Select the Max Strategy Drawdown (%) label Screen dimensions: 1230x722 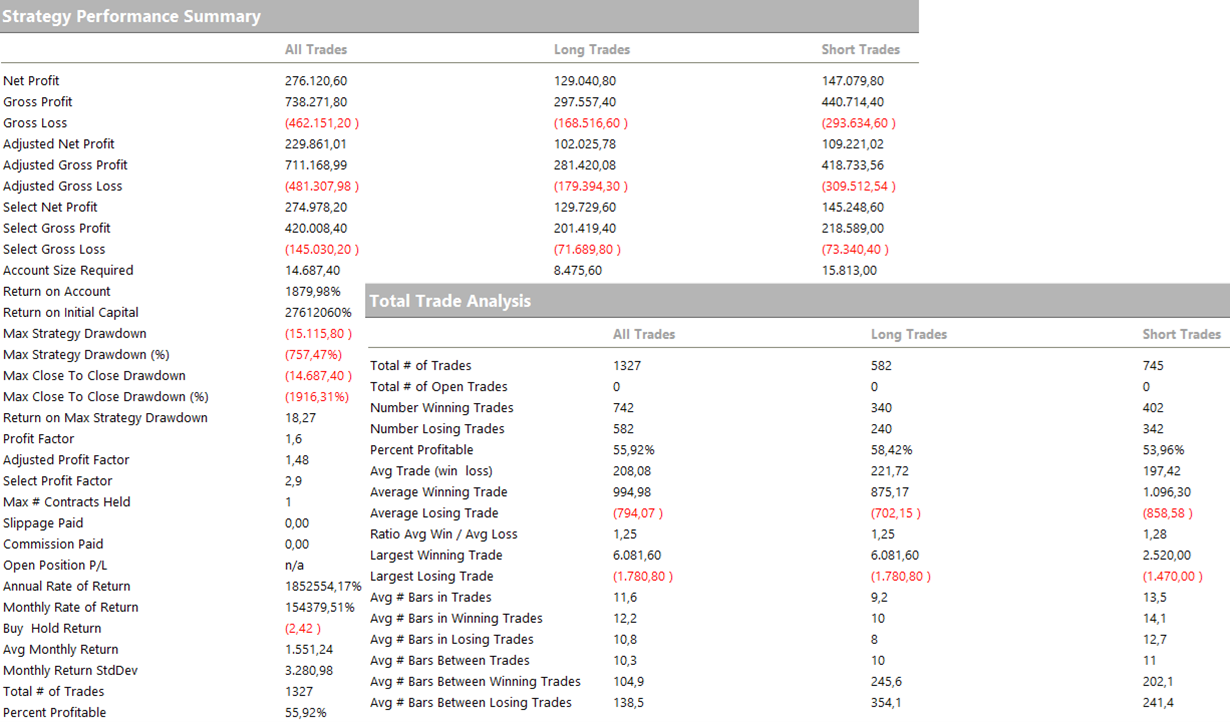(87, 354)
